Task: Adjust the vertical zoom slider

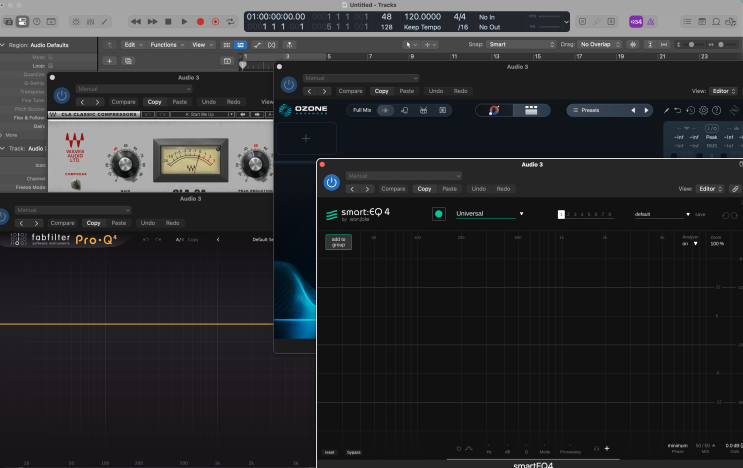Action: [x=691, y=45]
